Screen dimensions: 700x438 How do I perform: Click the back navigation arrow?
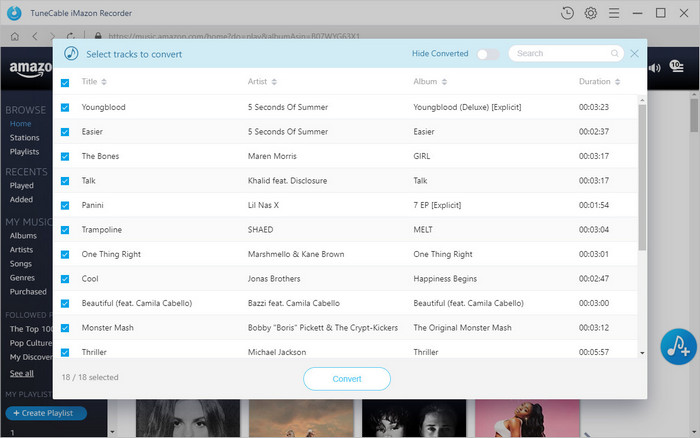pos(35,37)
